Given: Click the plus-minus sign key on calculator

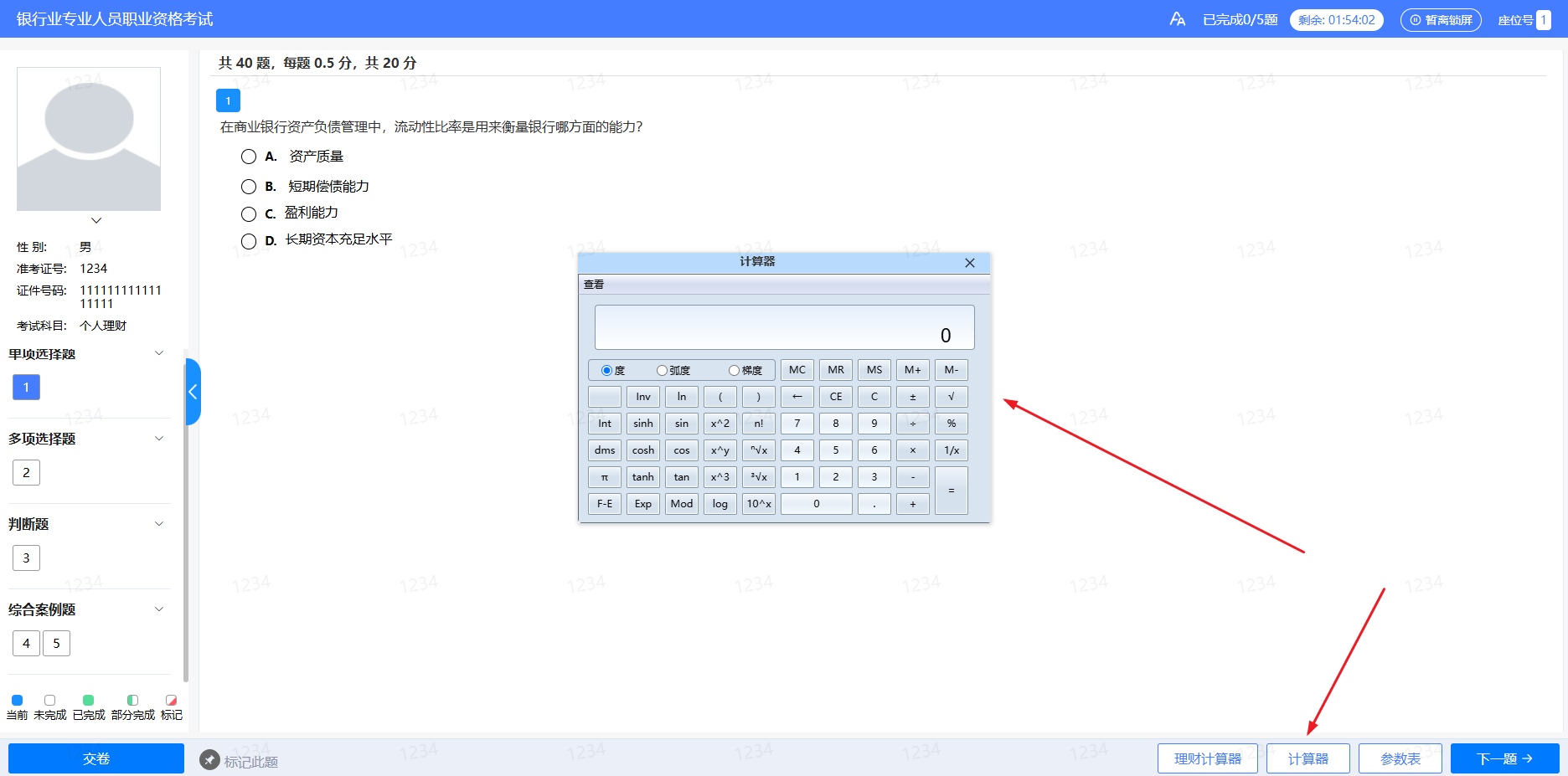Looking at the screenshot, I should tap(913, 397).
